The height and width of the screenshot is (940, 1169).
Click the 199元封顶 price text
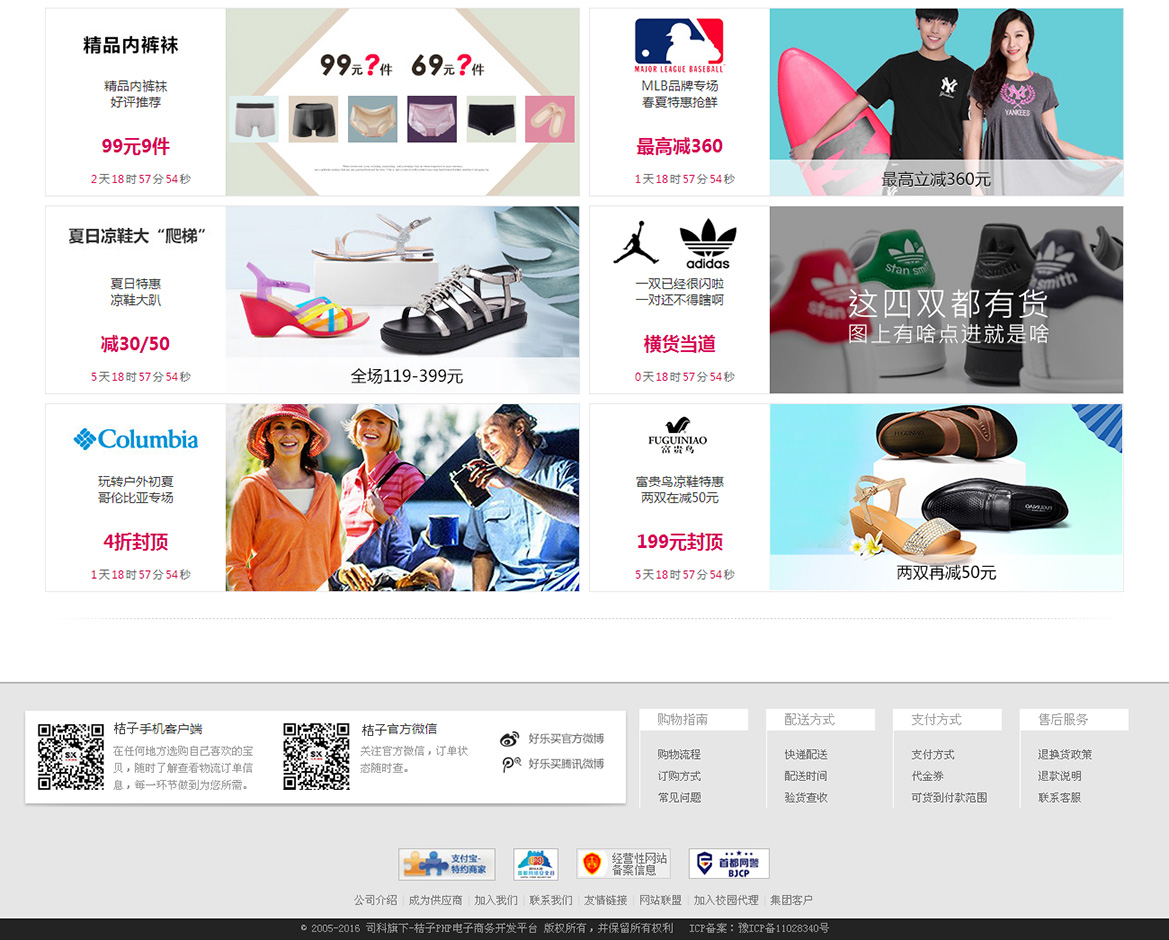[679, 542]
